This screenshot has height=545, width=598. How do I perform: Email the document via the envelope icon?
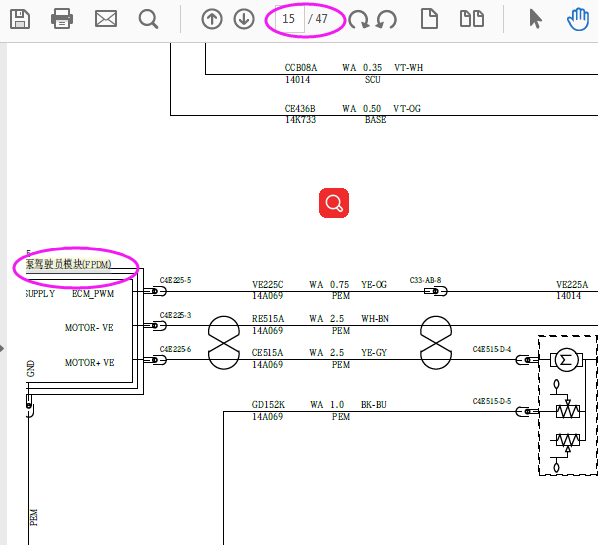tap(106, 19)
